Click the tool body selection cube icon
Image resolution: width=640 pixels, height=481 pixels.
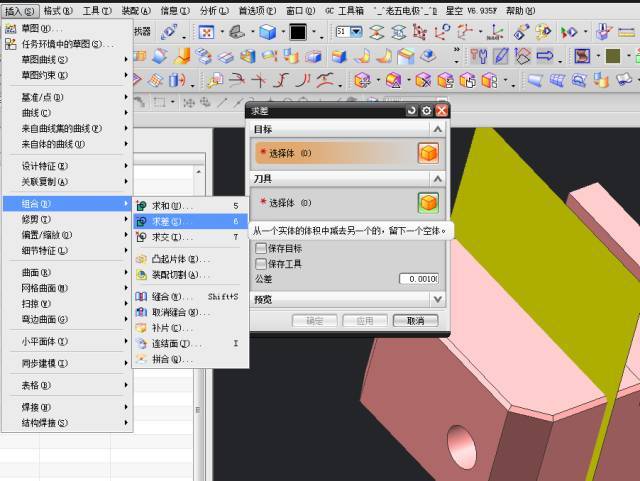[x=428, y=203]
